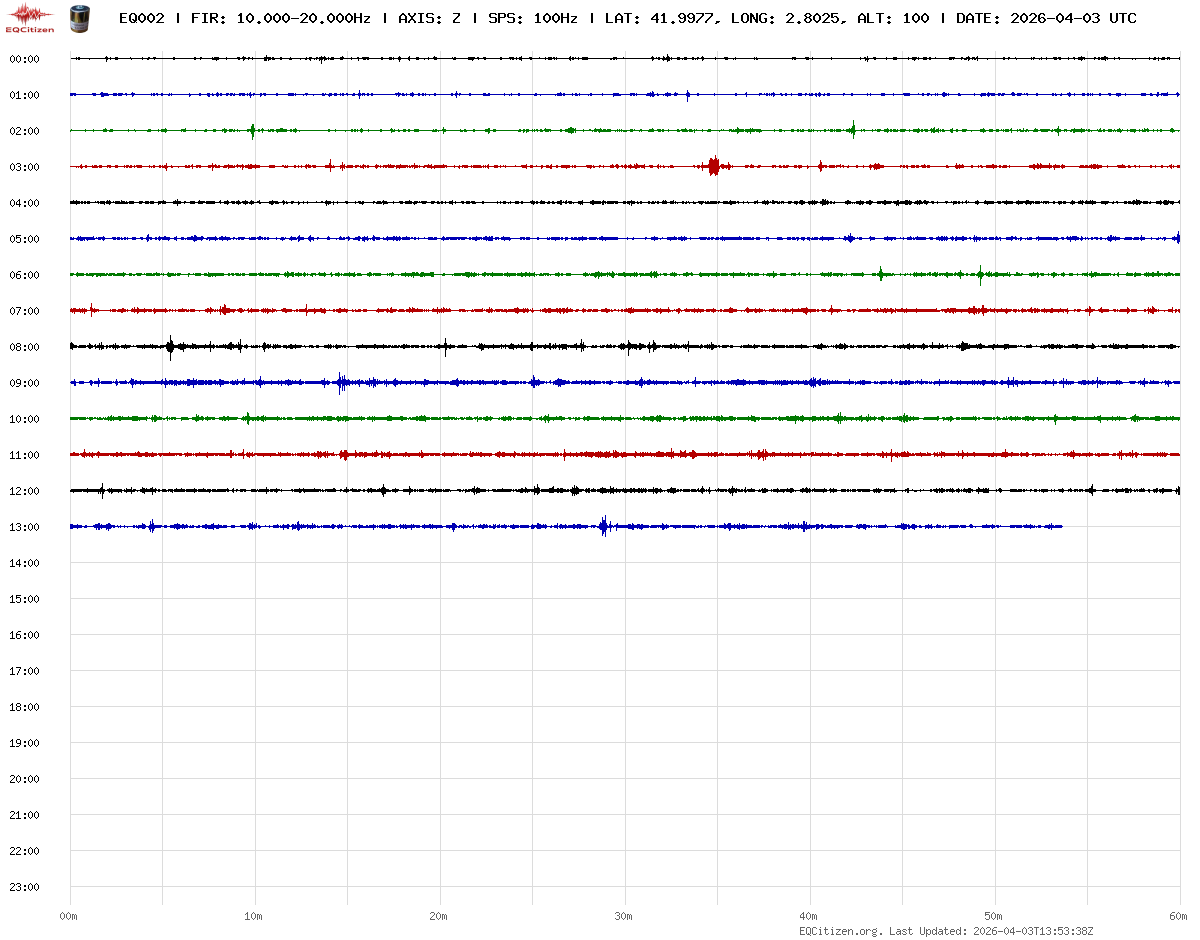Select the 13:00 hour label

click(24, 527)
